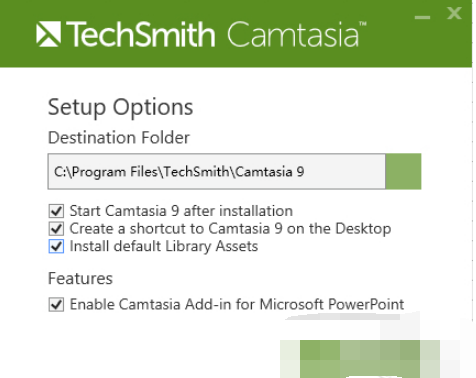Disable the Install default Library Assets checkbox
This screenshot has width=476, height=378.
(x=56, y=246)
